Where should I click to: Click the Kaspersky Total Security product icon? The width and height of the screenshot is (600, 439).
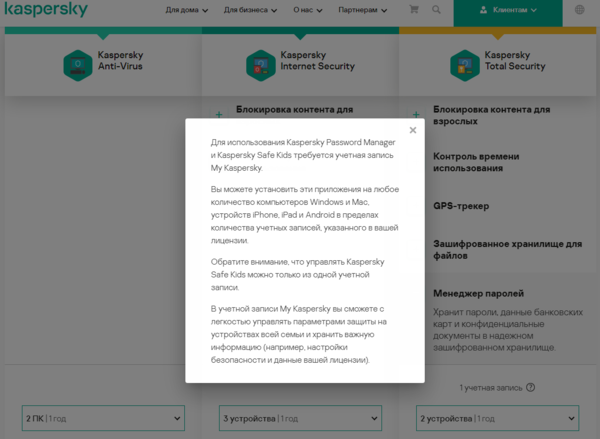(x=465, y=65)
